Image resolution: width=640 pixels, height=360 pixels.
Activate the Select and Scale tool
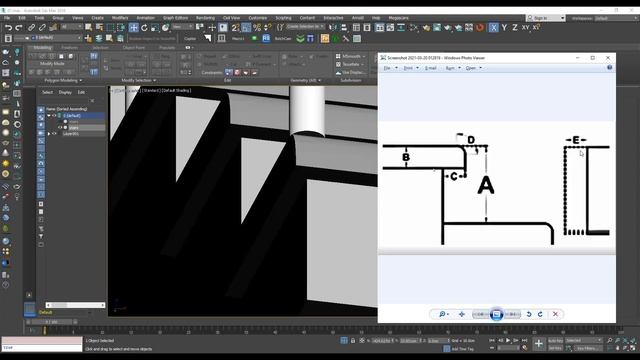pyautogui.click(x=155, y=28)
